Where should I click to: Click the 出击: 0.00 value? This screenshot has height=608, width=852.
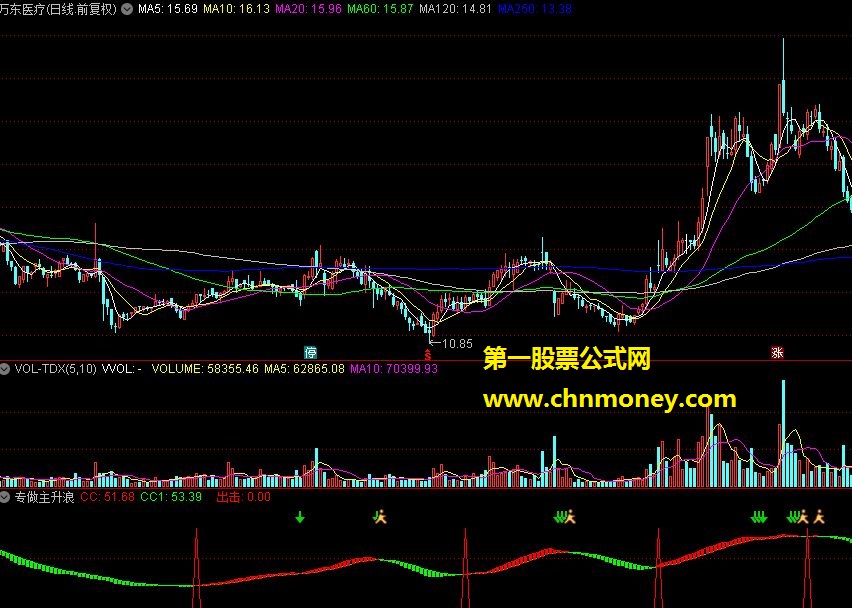click(x=243, y=497)
